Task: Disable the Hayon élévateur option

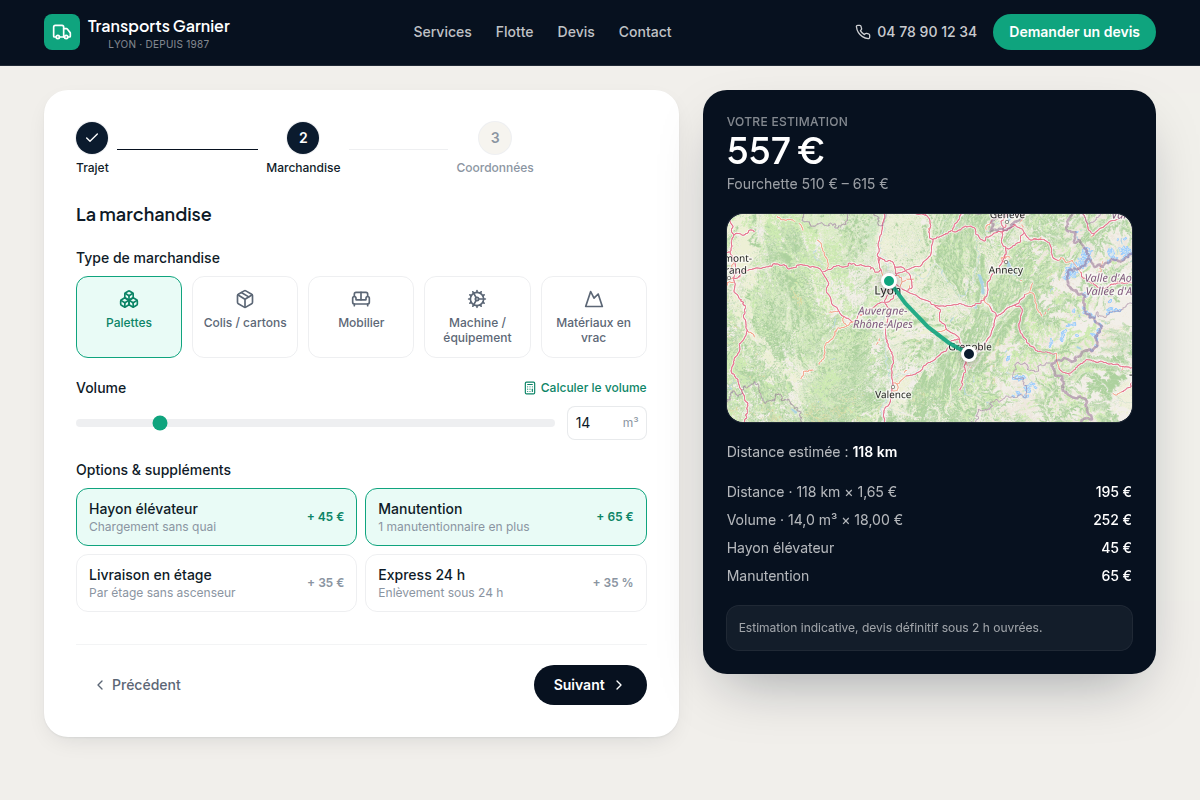Action: point(216,517)
